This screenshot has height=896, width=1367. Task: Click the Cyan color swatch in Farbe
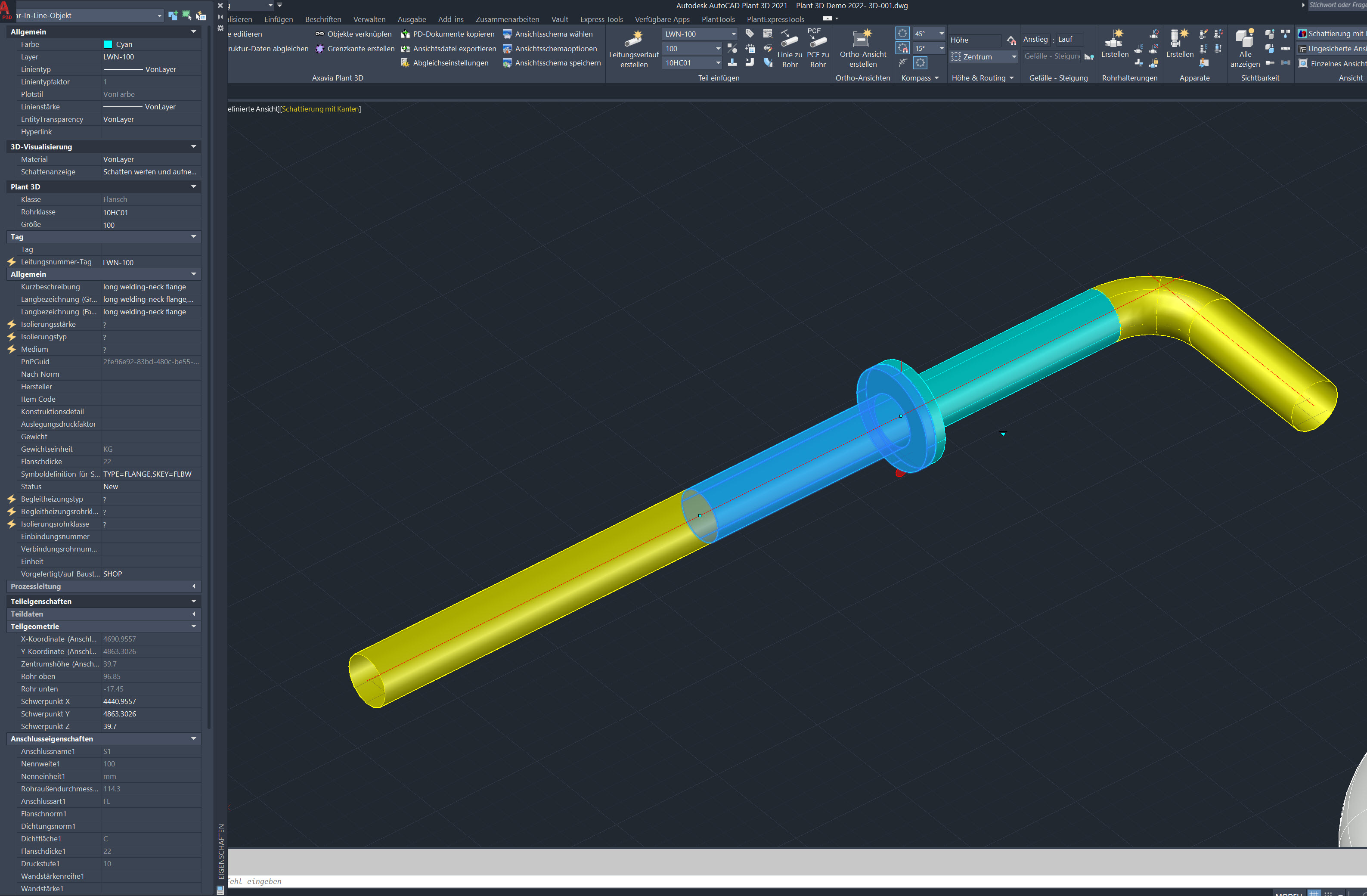click(x=108, y=44)
